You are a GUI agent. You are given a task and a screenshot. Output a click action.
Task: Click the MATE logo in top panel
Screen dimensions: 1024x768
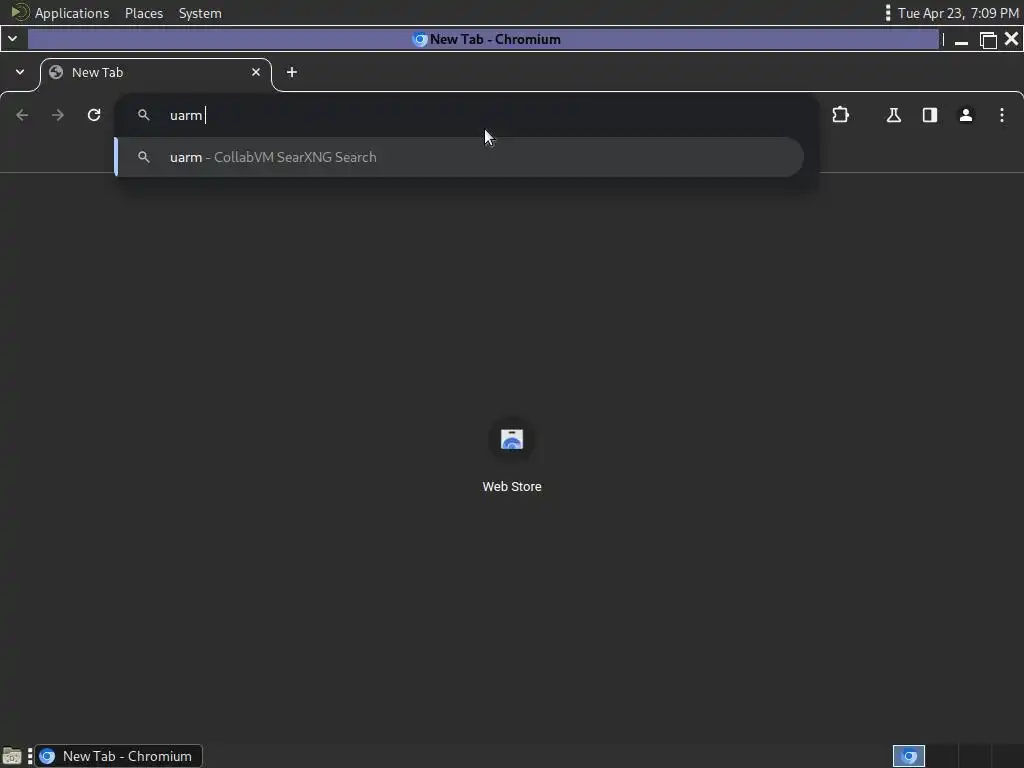20,12
